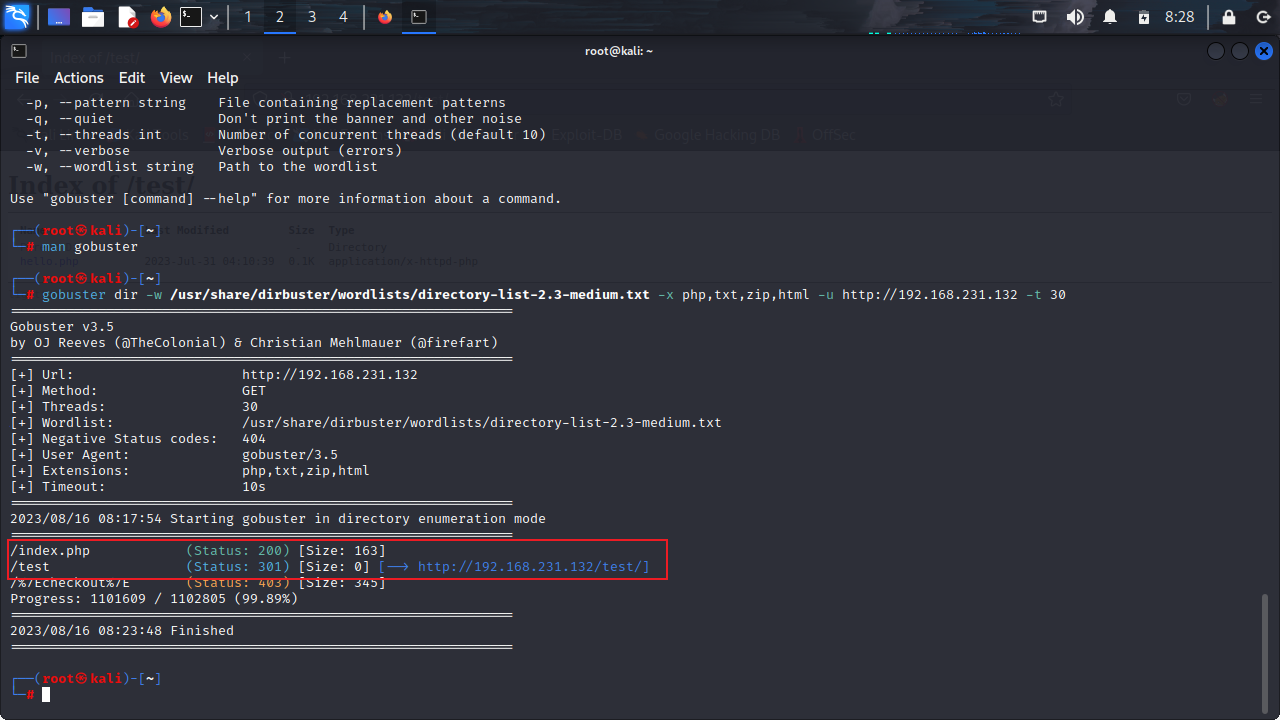This screenshot has width=1280, height=720.
Task: Launch the file manager from the panel
Action: coord(93,17)
